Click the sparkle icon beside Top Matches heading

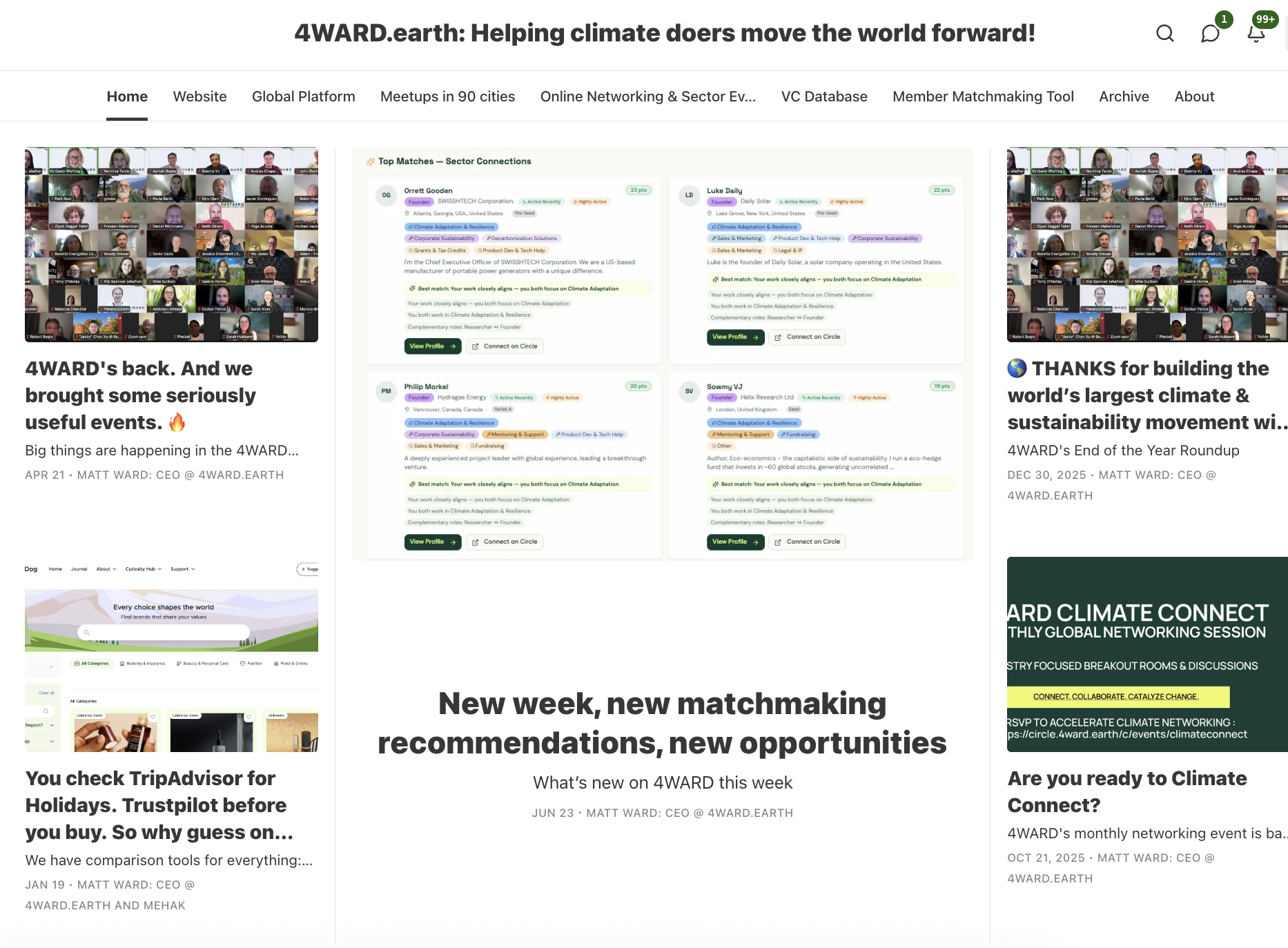click(x=371, y=161)
